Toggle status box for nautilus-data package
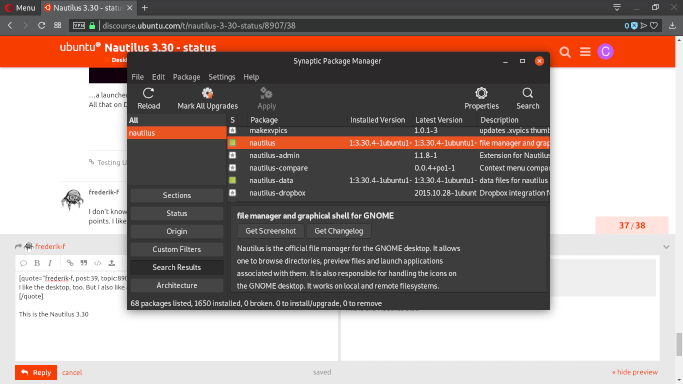Image resolution: width=683 pixels, height=384 pixels. tap(233, 180)
